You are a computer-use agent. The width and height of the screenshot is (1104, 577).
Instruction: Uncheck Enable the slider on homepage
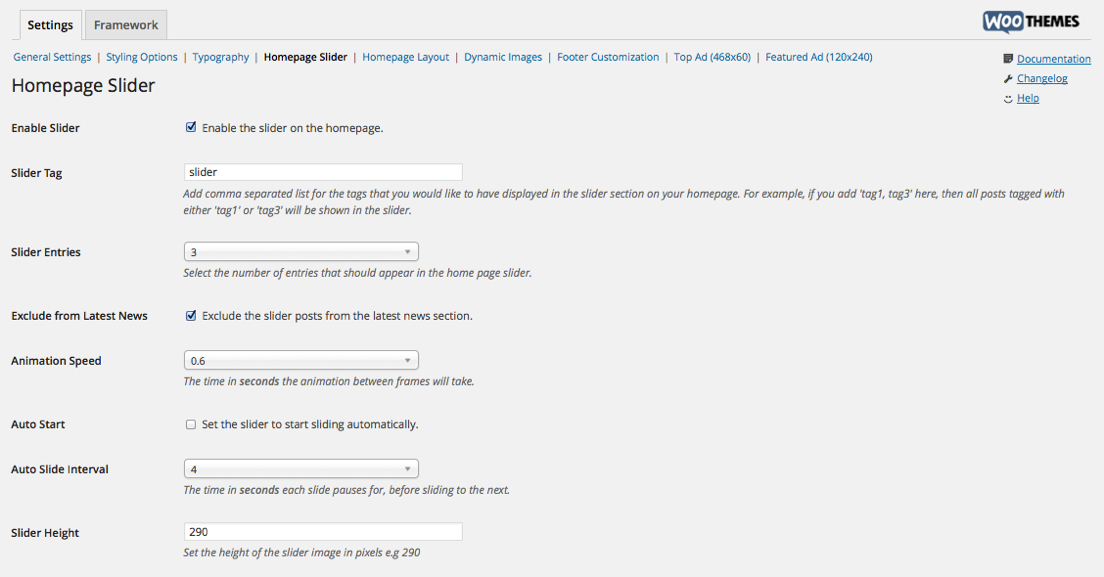point(191,128)
